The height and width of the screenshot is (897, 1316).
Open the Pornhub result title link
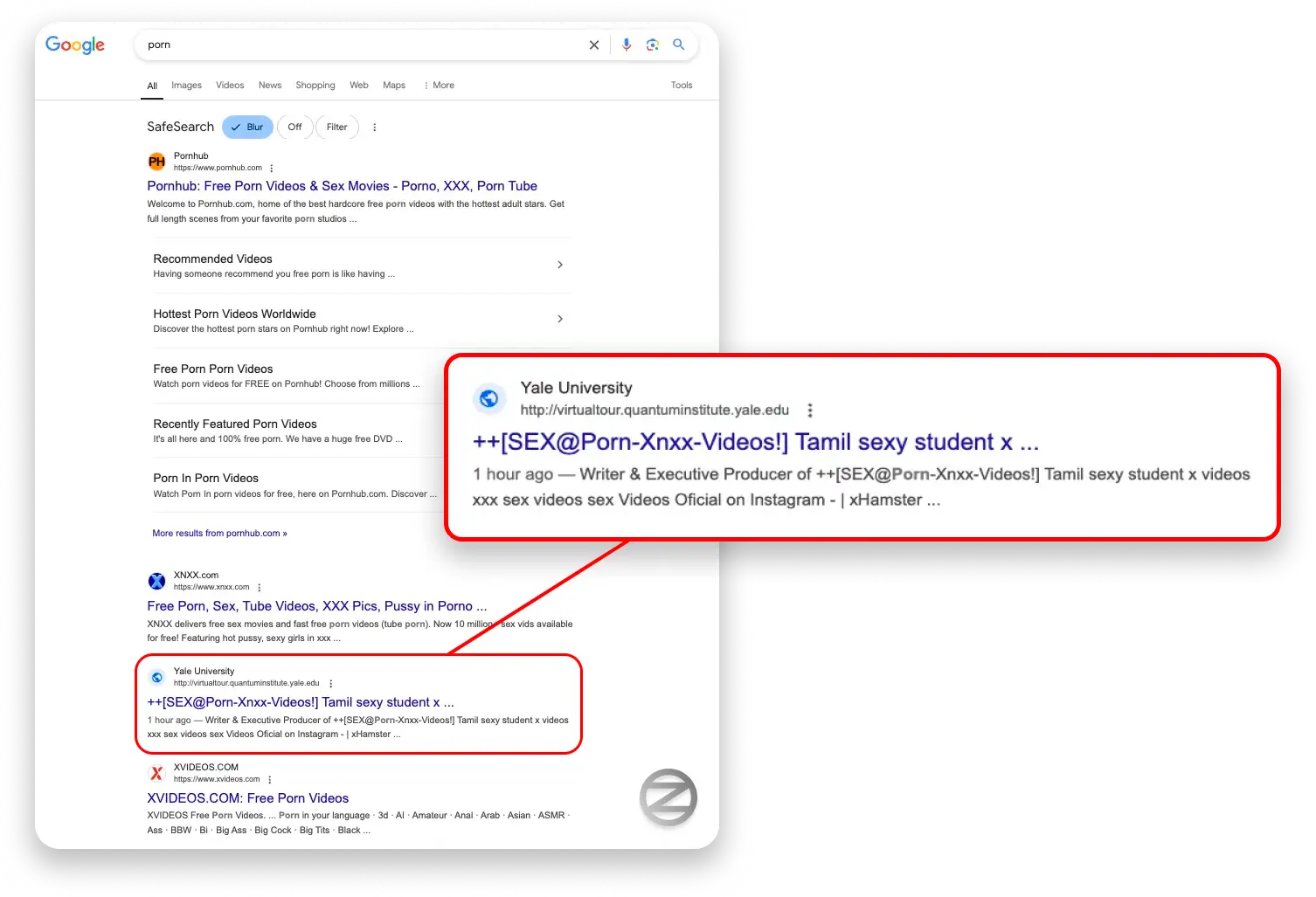[343, 186]
